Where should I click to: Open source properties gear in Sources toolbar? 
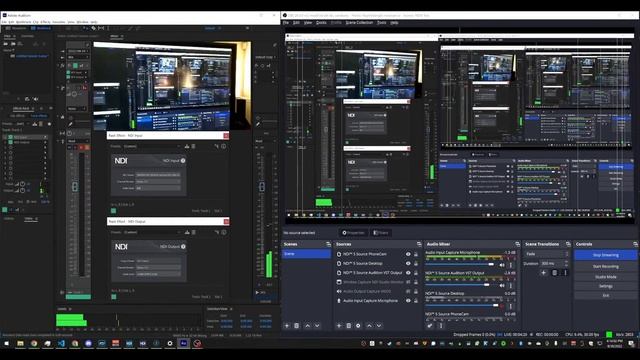click(358, 326)
